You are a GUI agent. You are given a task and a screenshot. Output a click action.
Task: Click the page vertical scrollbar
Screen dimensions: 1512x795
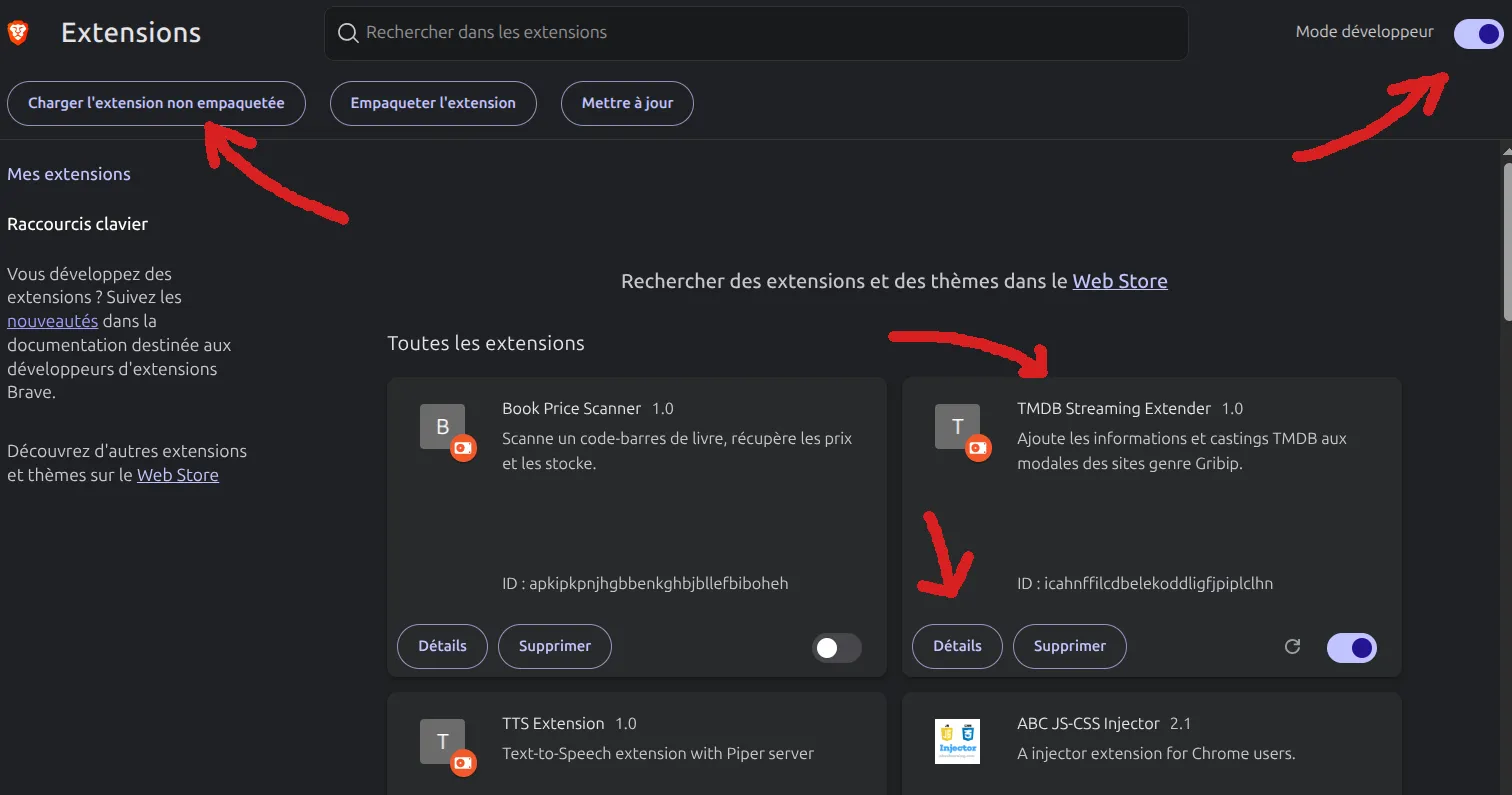1507,240
